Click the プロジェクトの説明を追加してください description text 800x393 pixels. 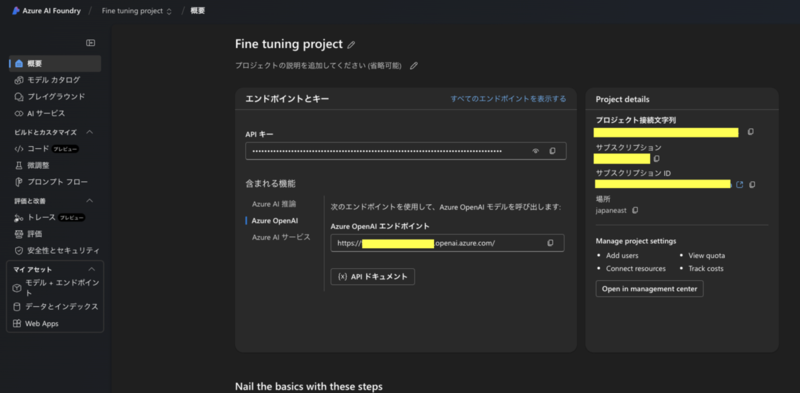318,66
